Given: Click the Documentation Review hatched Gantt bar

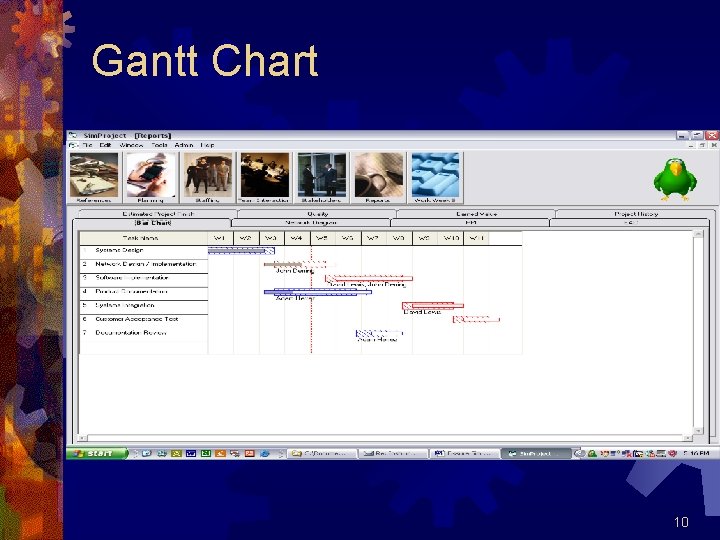Looking at the screenshot, I should click(x=379, y=333).
